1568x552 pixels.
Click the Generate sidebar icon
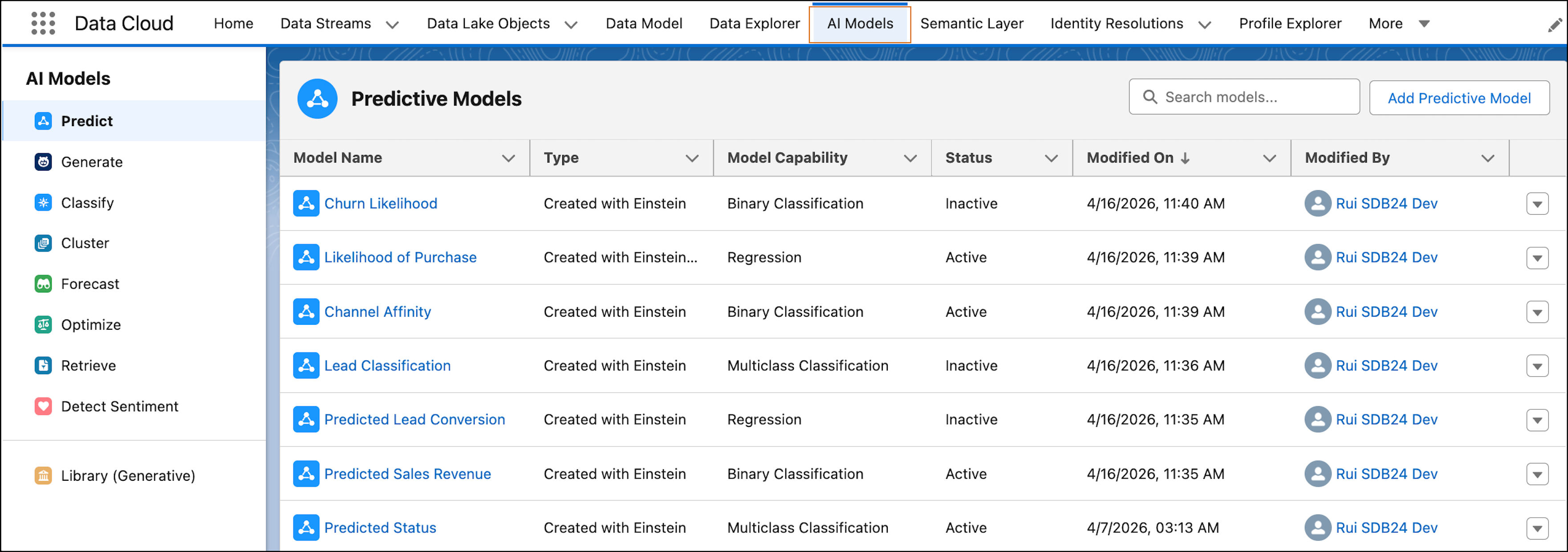point(43,161)
